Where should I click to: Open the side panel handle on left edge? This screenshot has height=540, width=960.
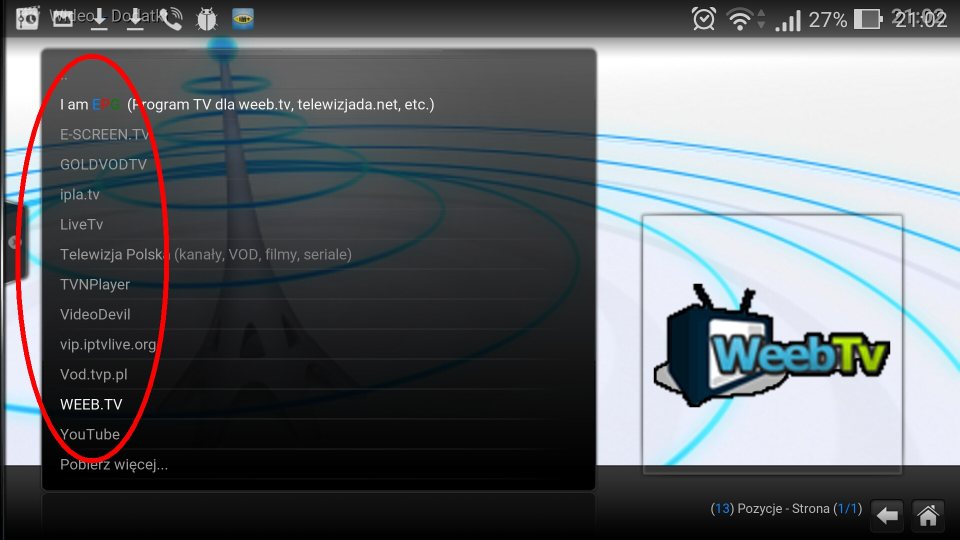[14, 242]
